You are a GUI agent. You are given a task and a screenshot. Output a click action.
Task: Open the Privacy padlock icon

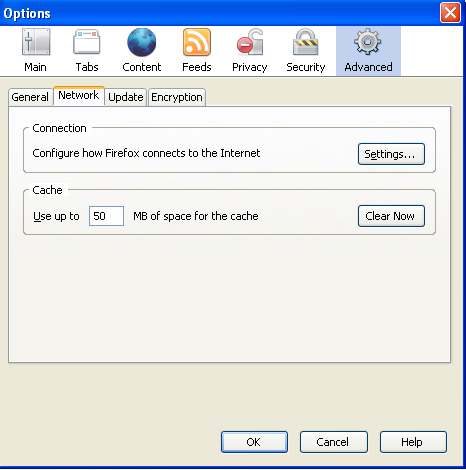point(250,42)
